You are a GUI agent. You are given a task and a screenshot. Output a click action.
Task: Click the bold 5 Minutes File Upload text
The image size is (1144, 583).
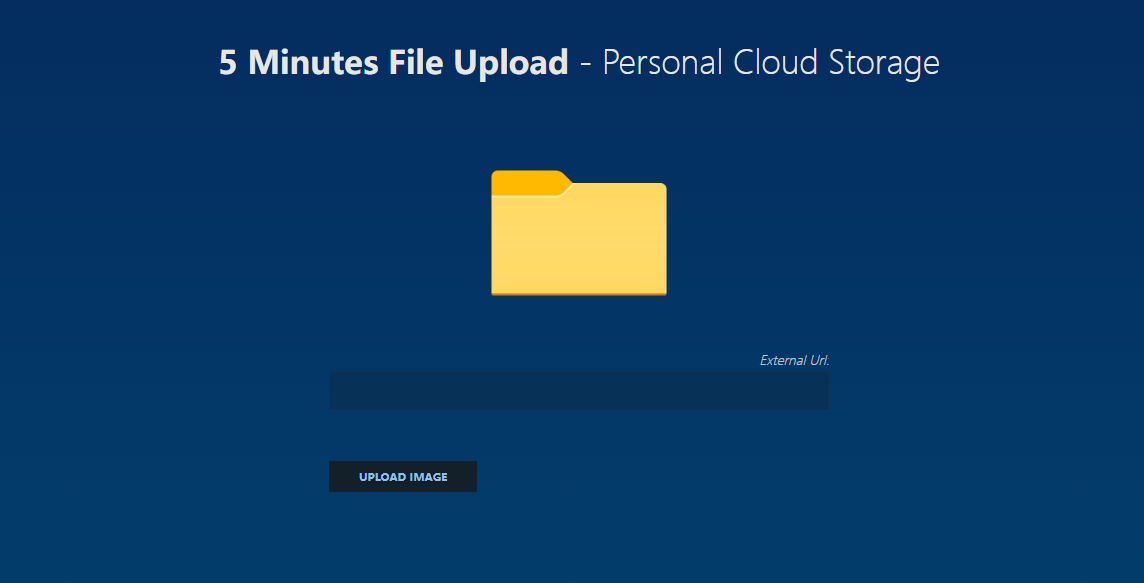pyautogui.click(x=394, y=63)
